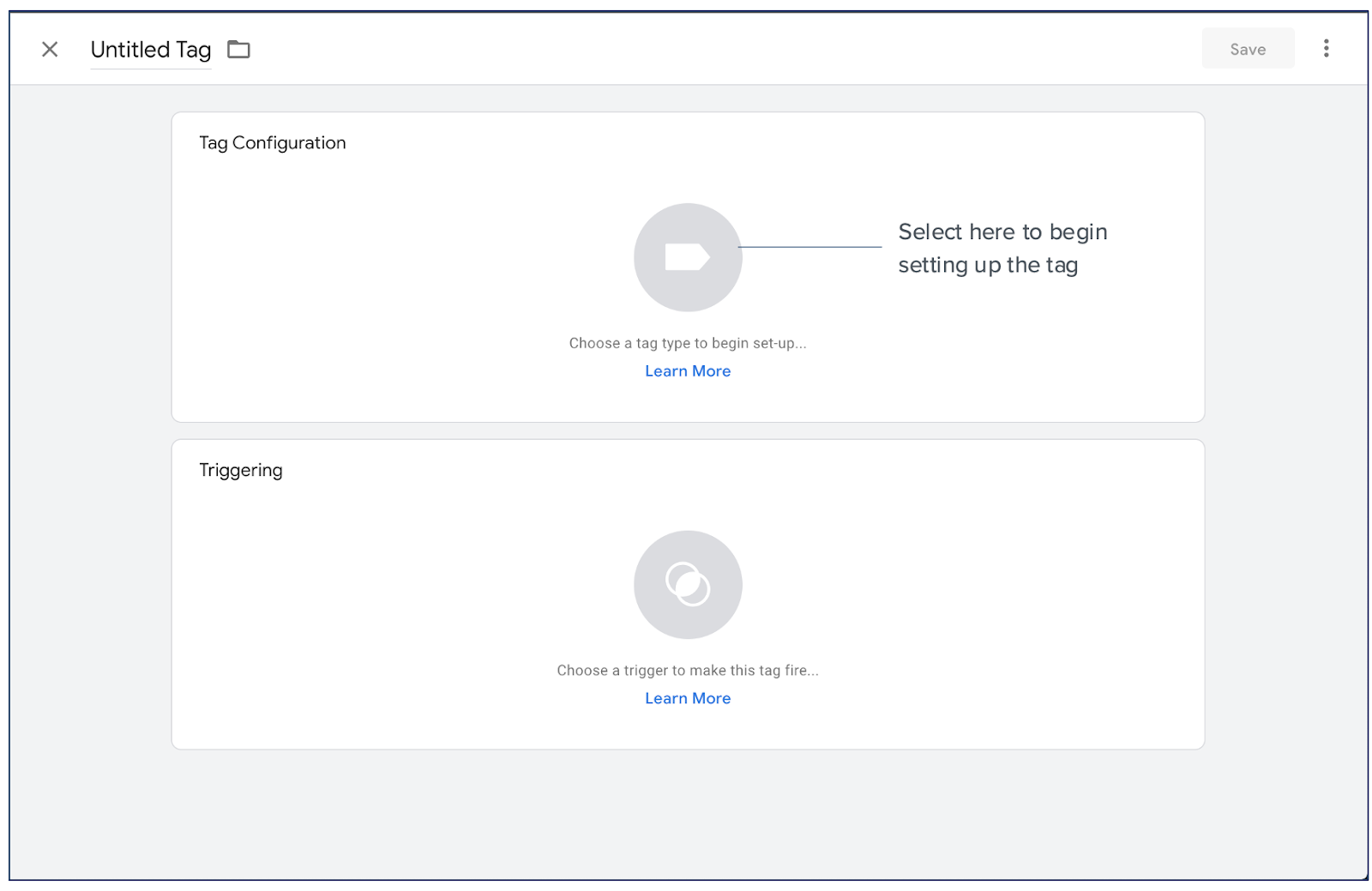1372x891 pixels.
Task: Open the folder icon next to tag name
Action: [x=238, y=50]
